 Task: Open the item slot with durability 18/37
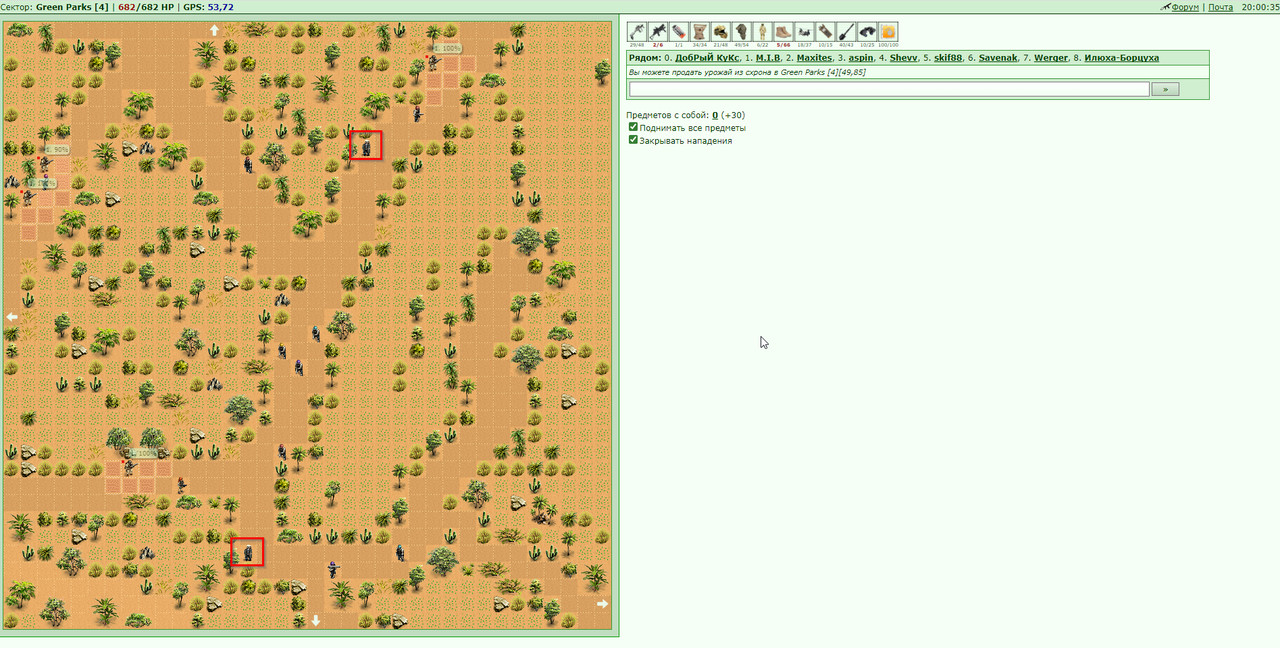point(804,32)
